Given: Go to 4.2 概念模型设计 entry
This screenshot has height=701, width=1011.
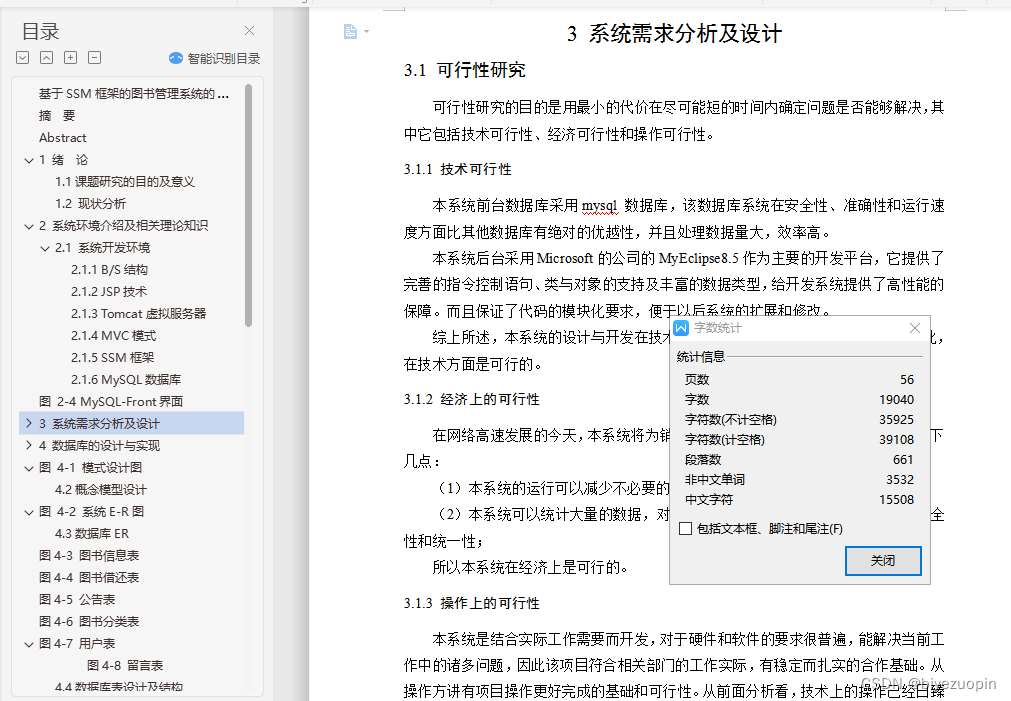Looking at the screenshot, I should pyautogui.click(x=101, y=489).
